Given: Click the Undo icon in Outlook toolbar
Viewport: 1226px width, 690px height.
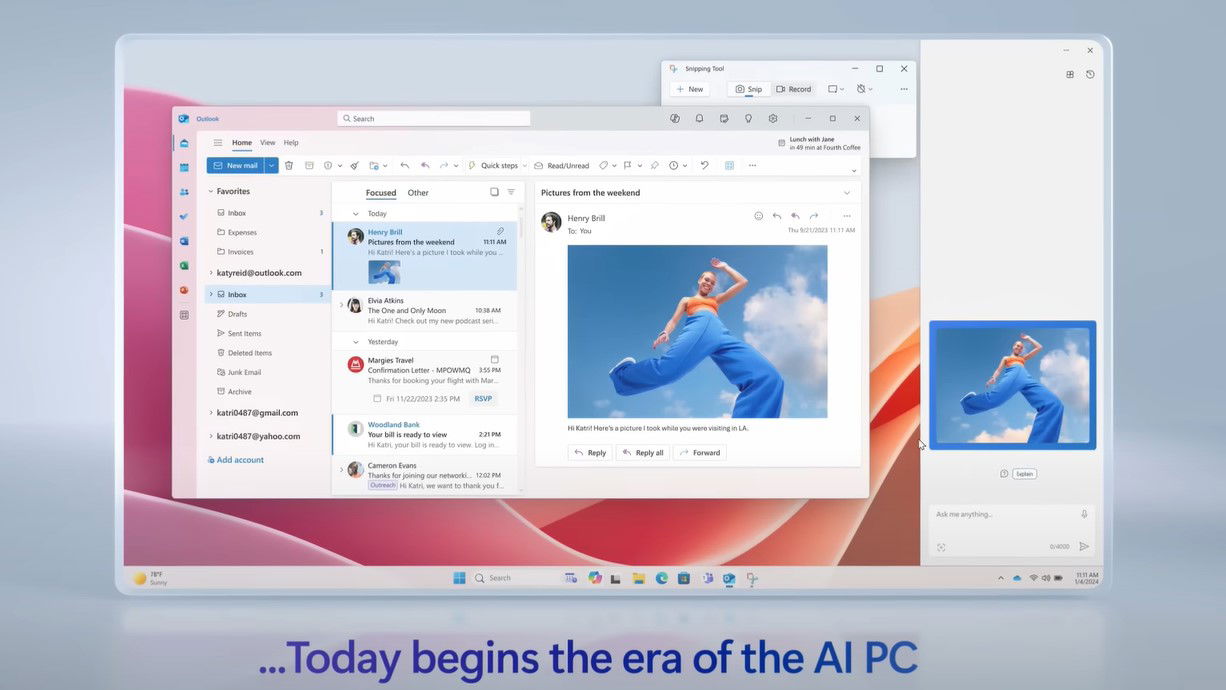Looking at the screenshot, I should tap(704, 165).
